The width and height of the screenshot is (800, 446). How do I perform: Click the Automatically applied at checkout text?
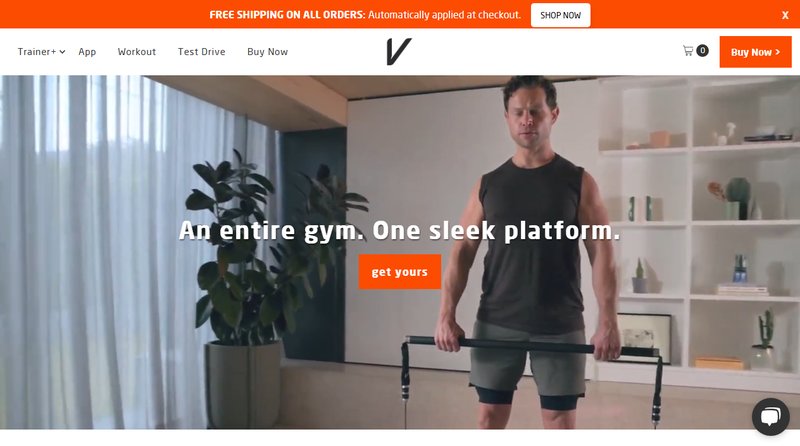[x=444, y=15]
